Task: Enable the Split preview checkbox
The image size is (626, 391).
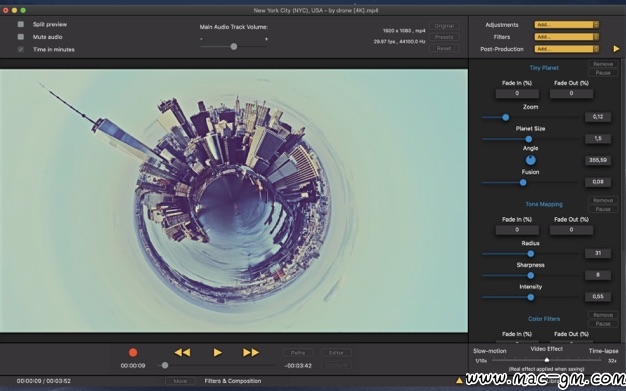Action: 21,24
